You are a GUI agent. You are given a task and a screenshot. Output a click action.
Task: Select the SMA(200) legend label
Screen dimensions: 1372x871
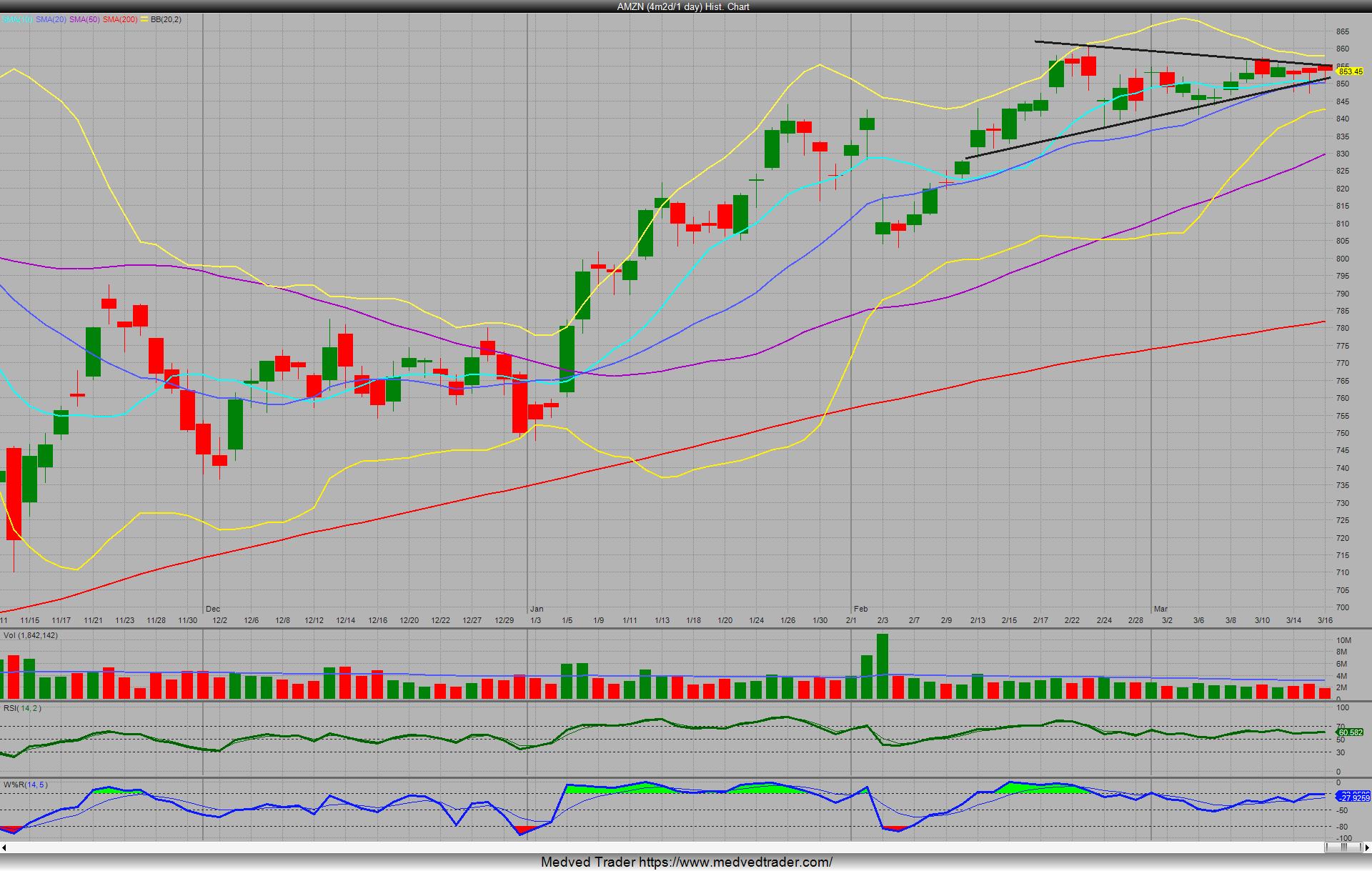[x=119, y=19]
